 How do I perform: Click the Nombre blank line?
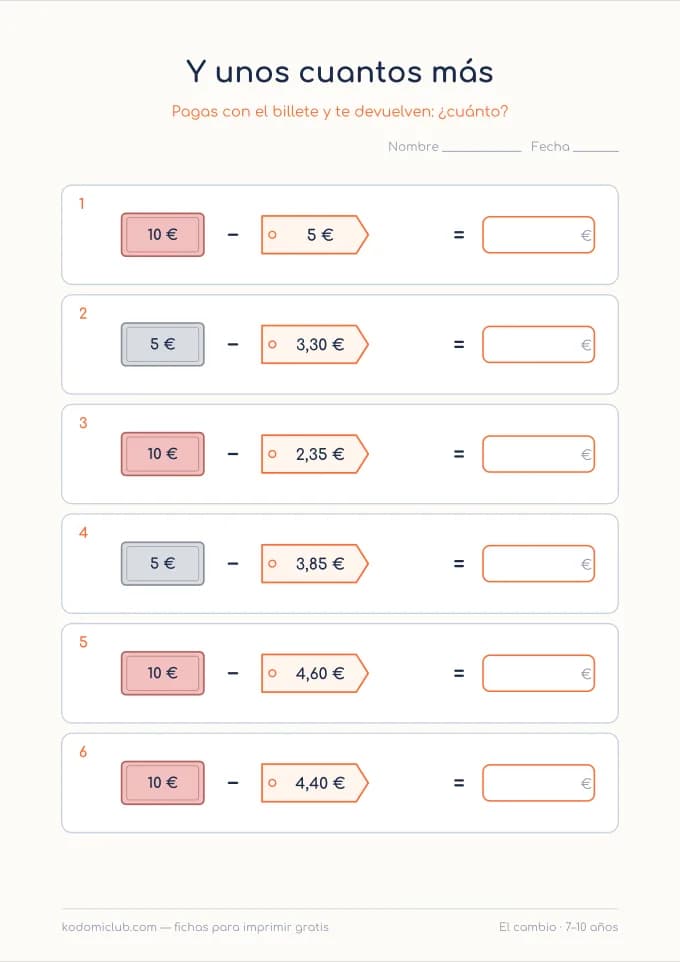[x=482, y=149]
